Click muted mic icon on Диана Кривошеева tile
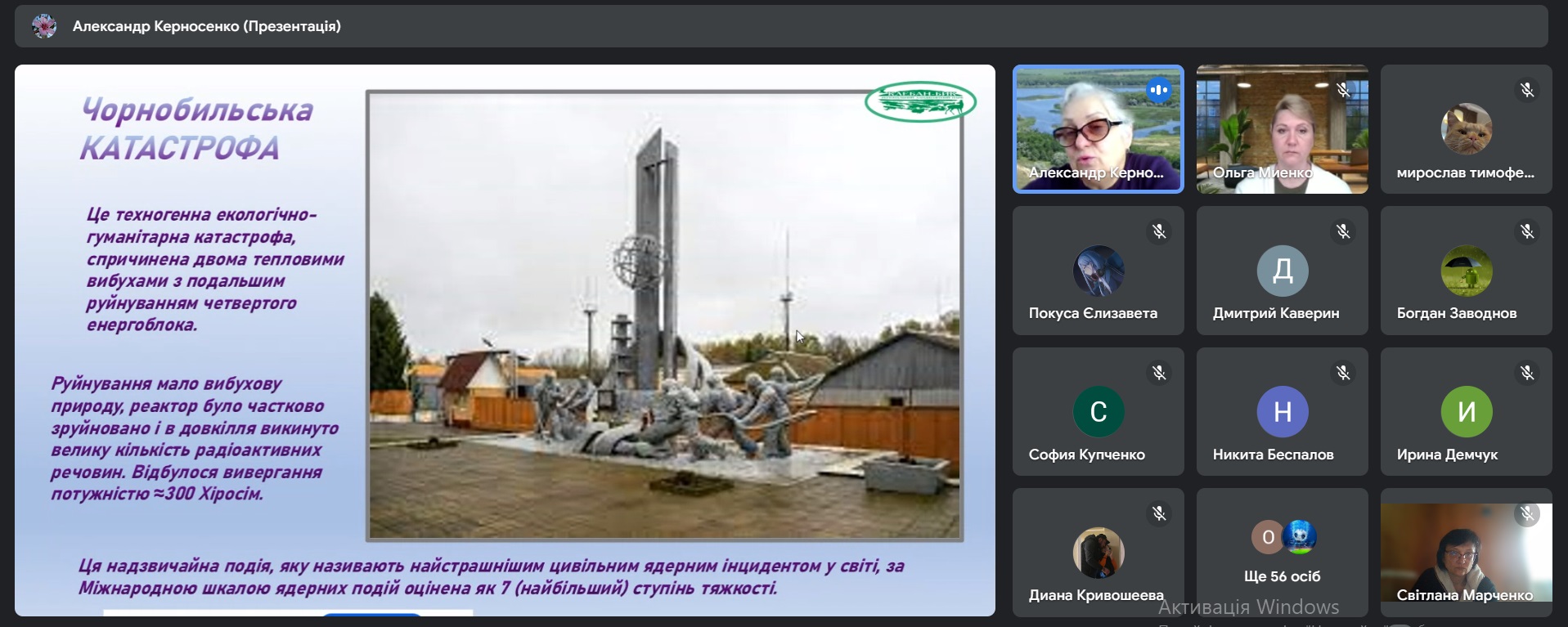1568x627 pixels. pyautogui.click(x=1159, y=513)
